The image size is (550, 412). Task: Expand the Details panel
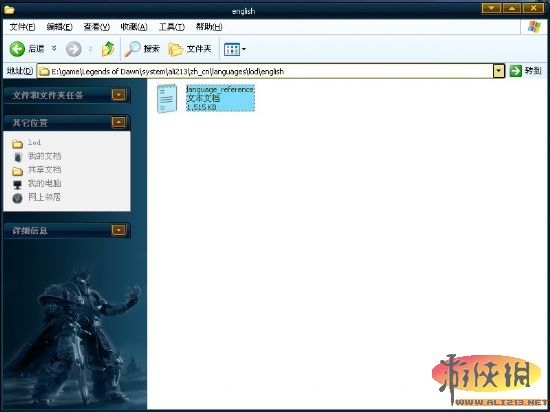[x=119, y=230]
